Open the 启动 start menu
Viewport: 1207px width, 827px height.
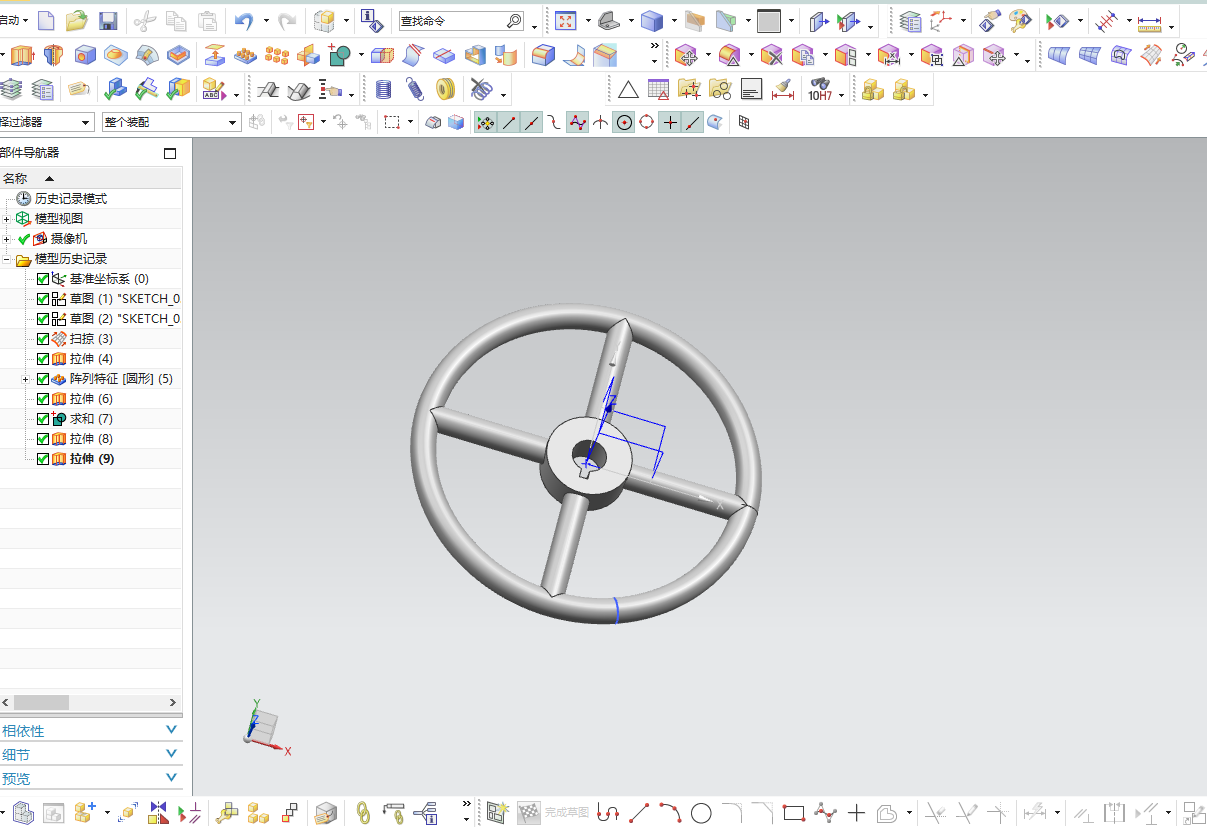point(14,20)
